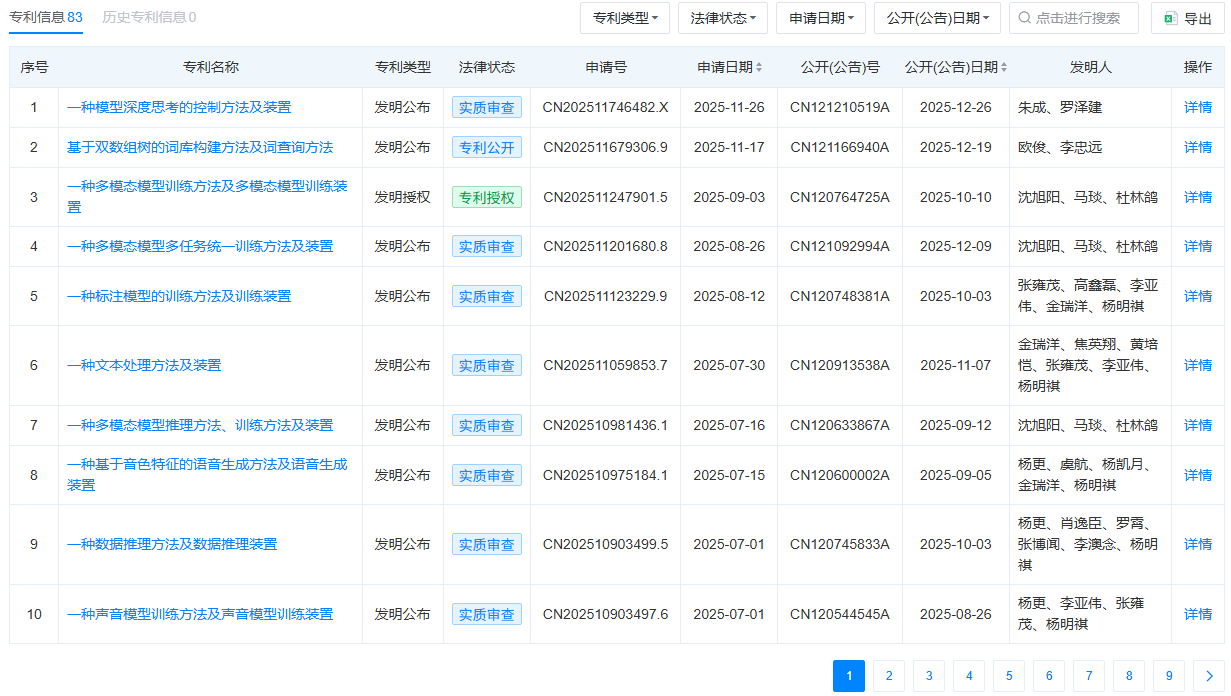Sort by 申请日期 column sort arrows

click(x=758, y=68)
